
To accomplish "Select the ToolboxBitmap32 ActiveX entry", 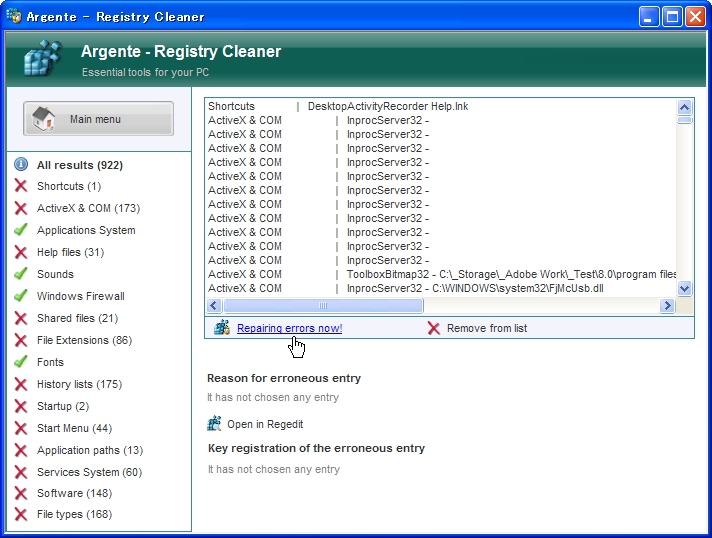I will (441, 274).
